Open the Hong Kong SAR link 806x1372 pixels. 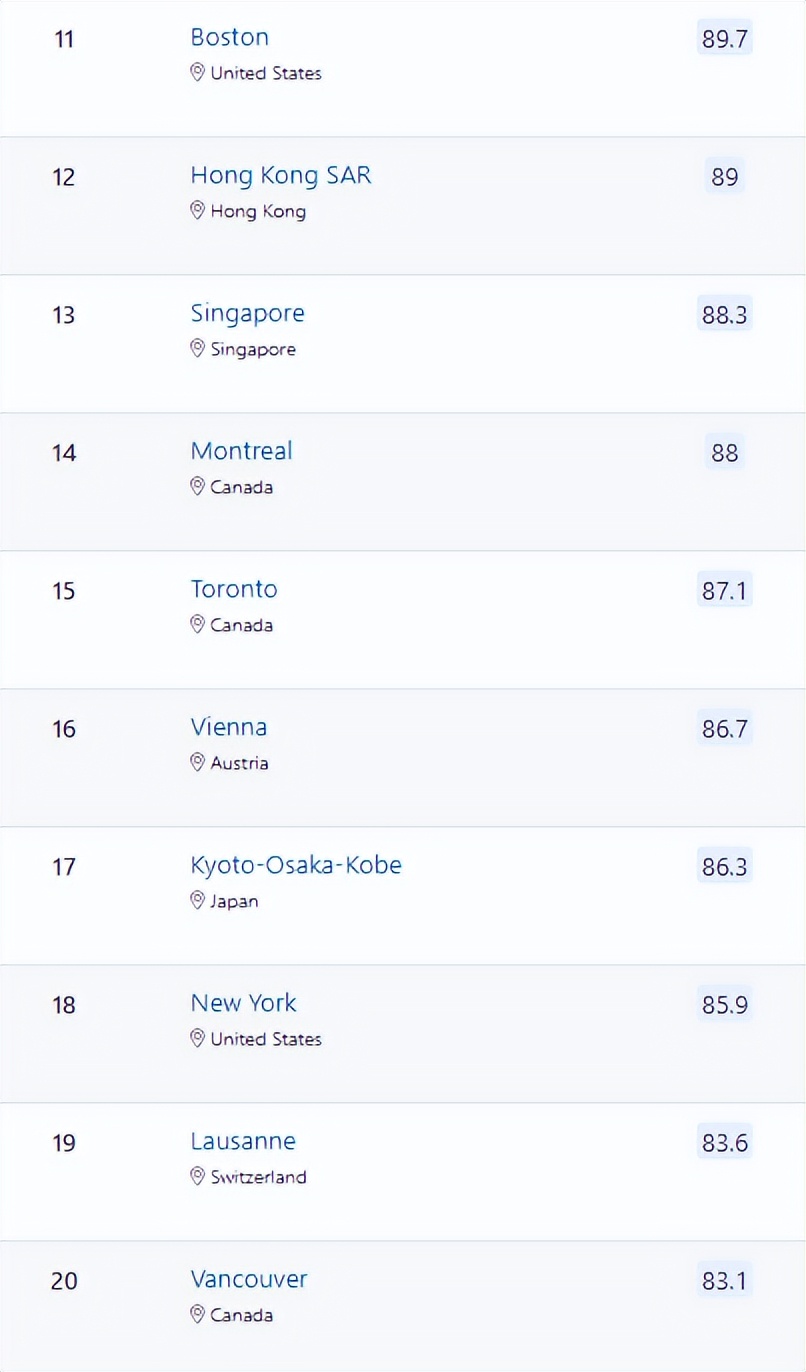pos(281,176)
